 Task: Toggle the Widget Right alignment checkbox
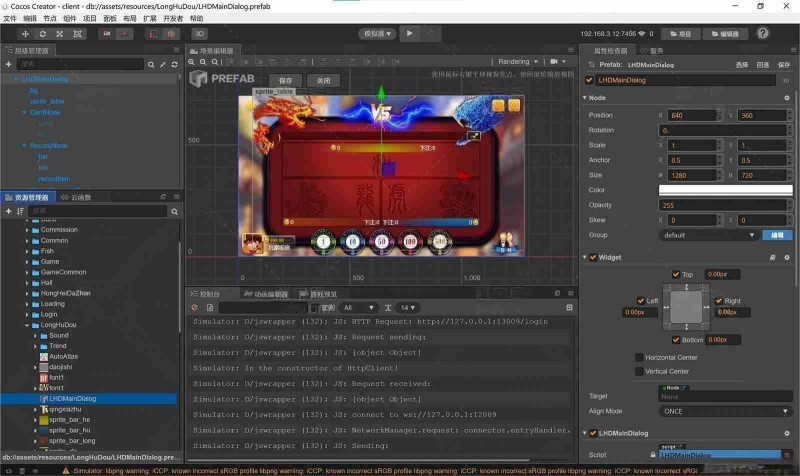[719, 301]
